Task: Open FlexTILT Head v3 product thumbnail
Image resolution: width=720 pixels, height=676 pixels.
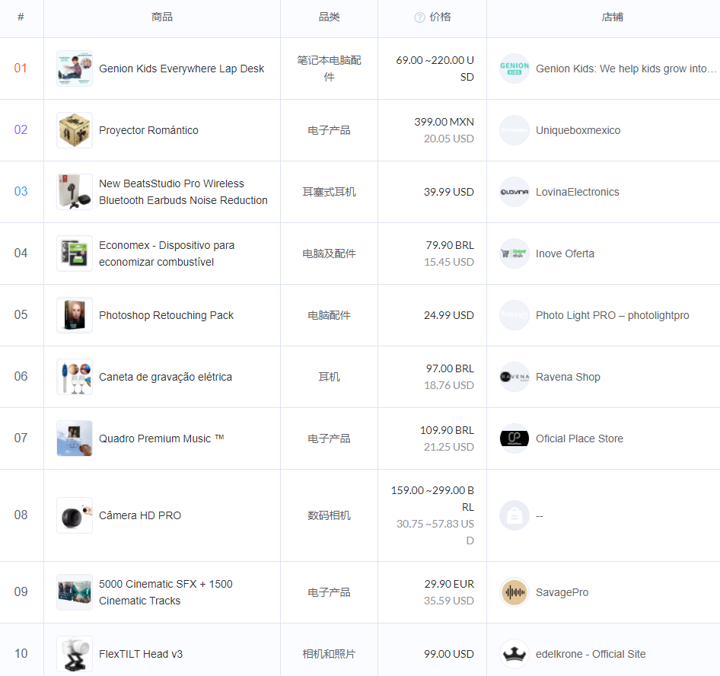Action: coord(74,654)
